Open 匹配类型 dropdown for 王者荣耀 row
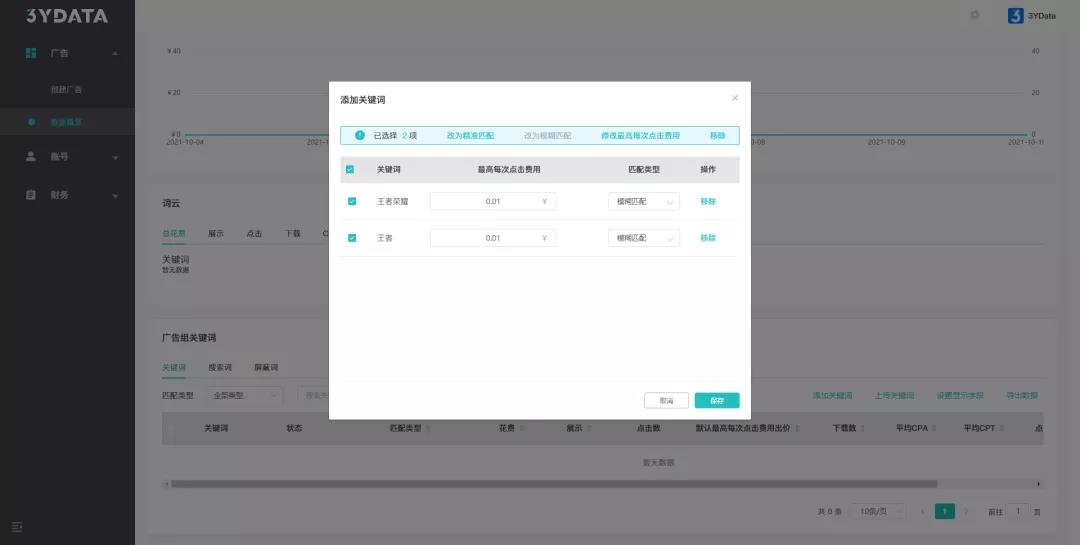Screen dimensions: 1080x545 pos(644,201)
